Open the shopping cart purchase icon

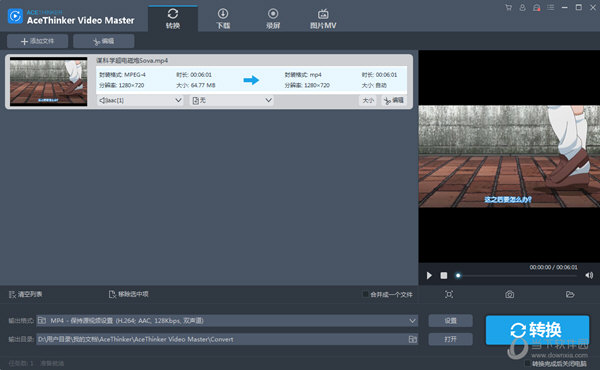pos(509,7)
